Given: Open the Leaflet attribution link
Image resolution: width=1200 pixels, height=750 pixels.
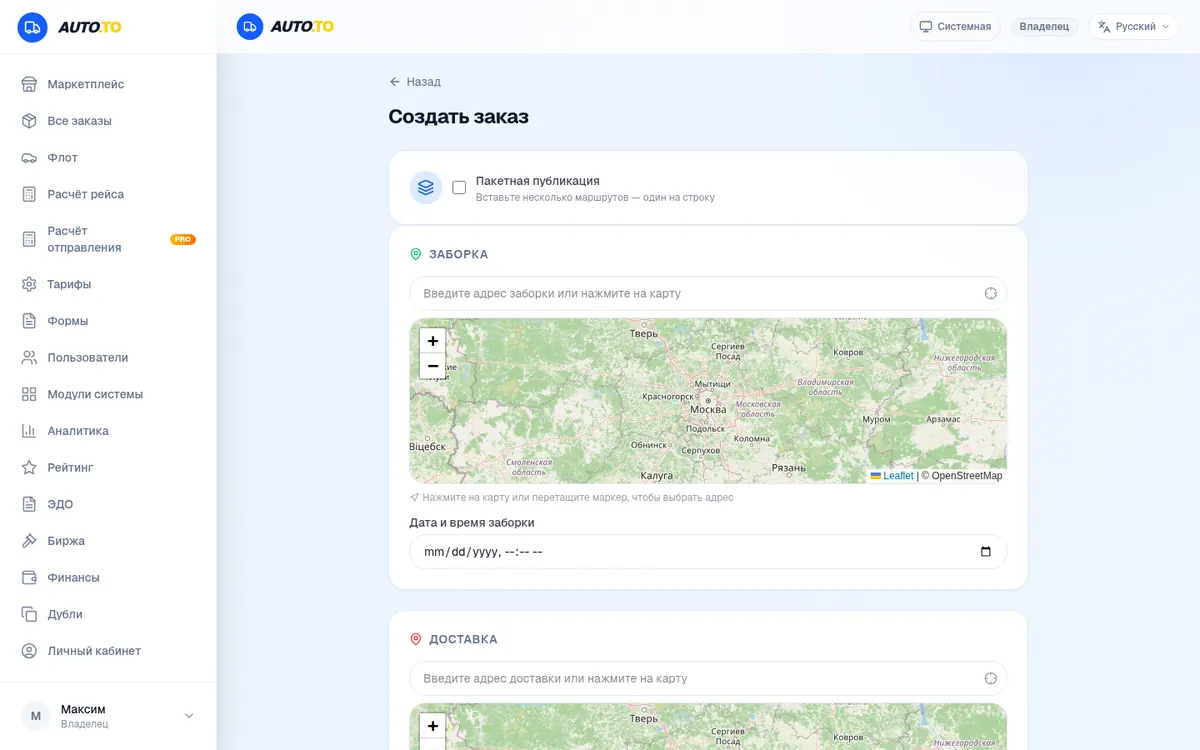Looking at the screenshot, I should click(892, 476).
